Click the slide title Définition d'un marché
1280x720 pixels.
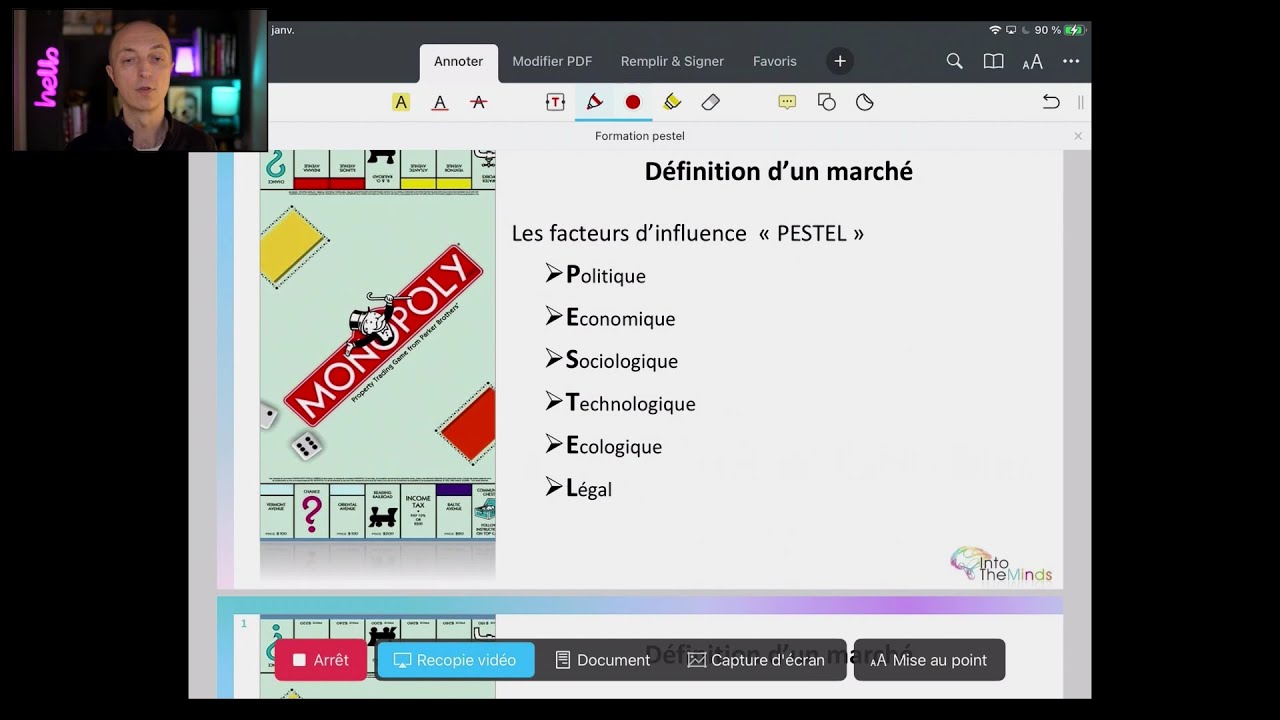click(x=778, y=172)
